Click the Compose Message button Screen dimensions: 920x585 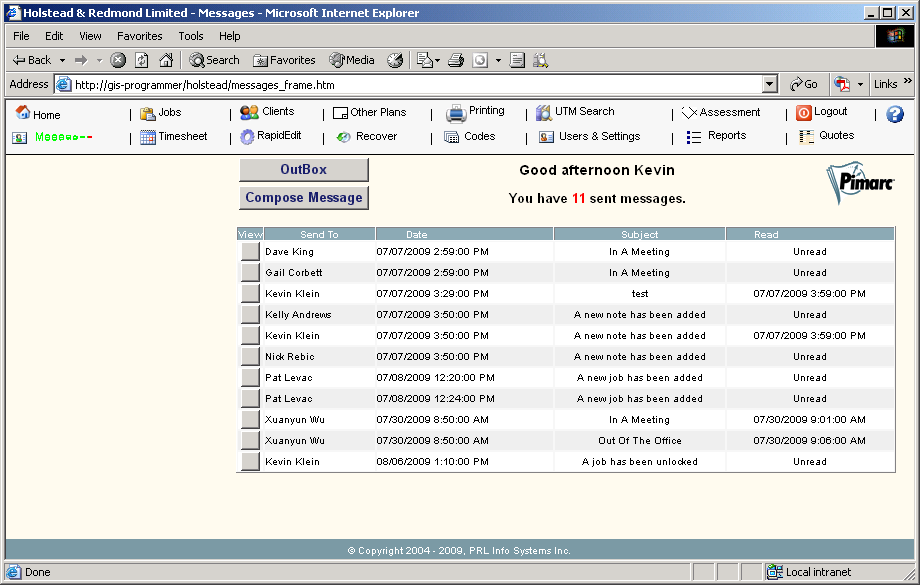pos(304,198)
